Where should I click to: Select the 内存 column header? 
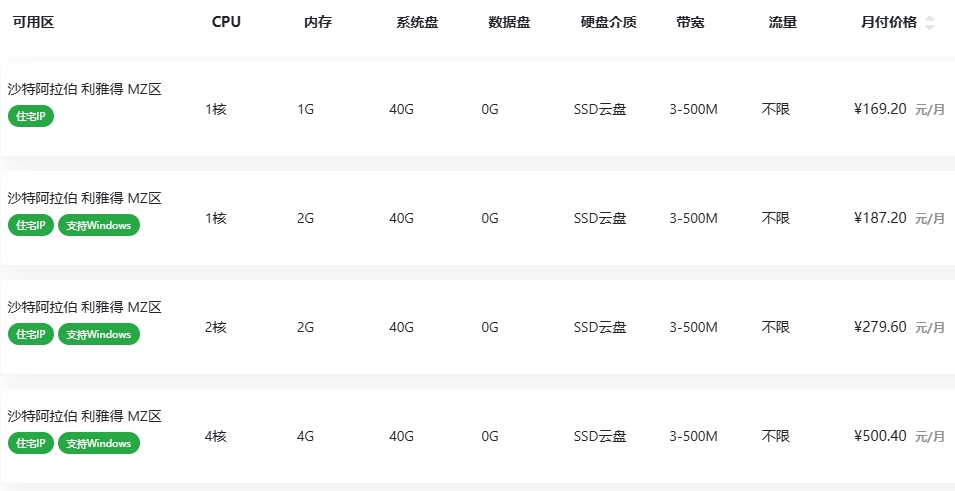tap(318, 23)
